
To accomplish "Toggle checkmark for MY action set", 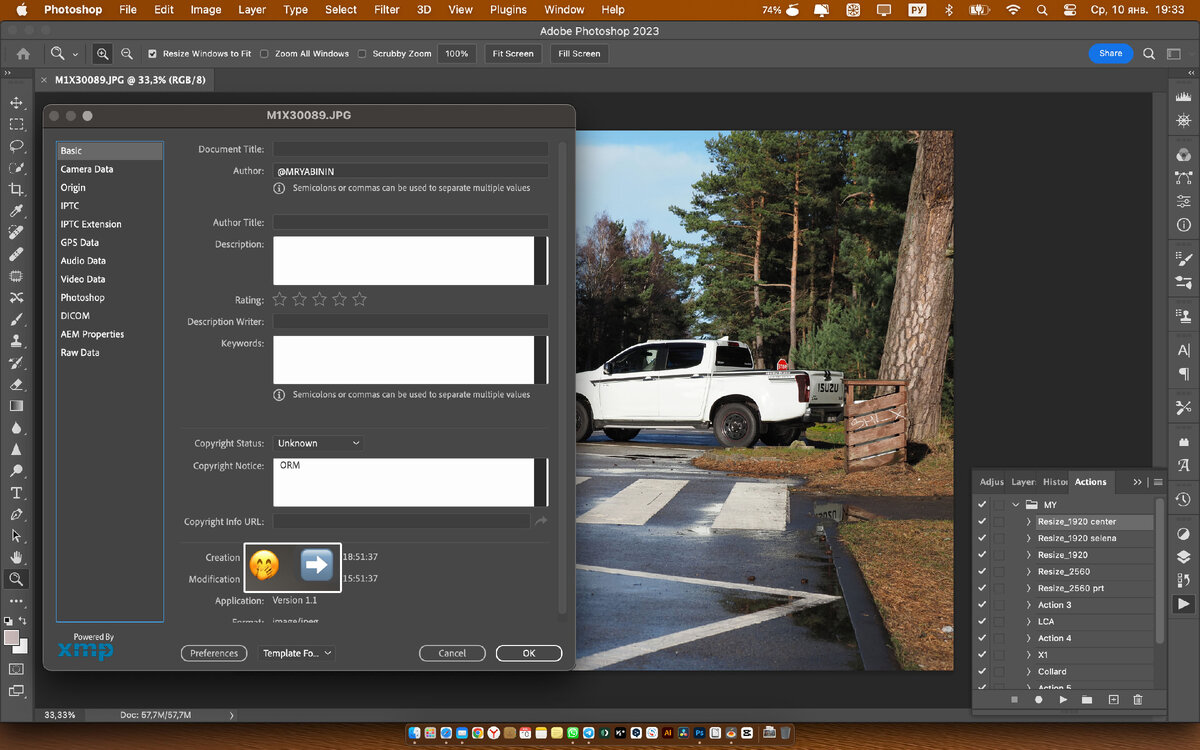I will pos(982,505).
